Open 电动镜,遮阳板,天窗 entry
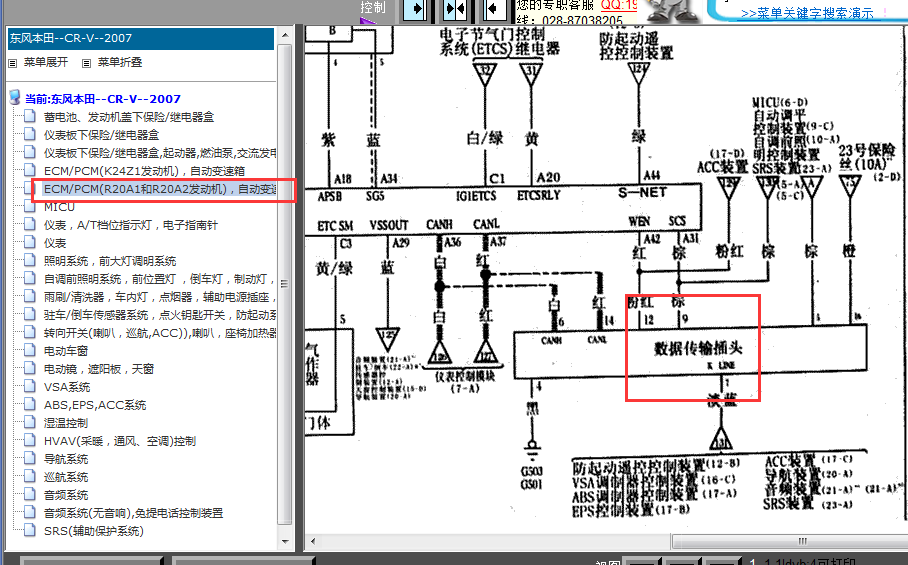Viewport: 908px width, 565px height. click(x=99, y=369)
